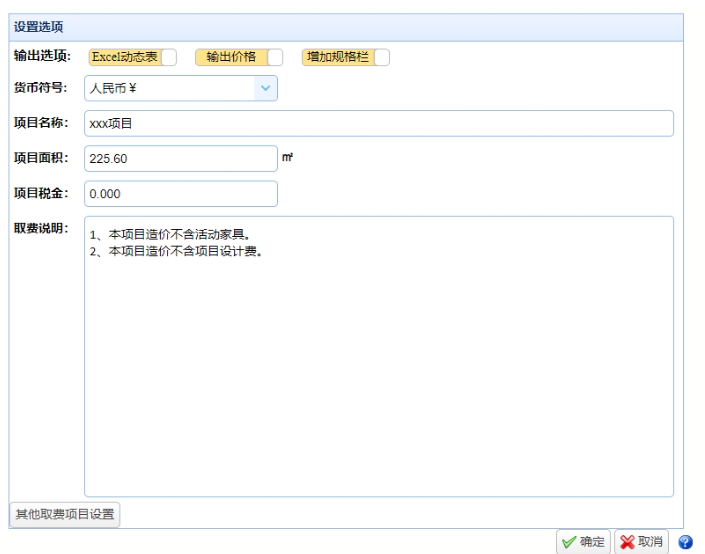Turn on the 增加规格栏 switch

(381, 57)
